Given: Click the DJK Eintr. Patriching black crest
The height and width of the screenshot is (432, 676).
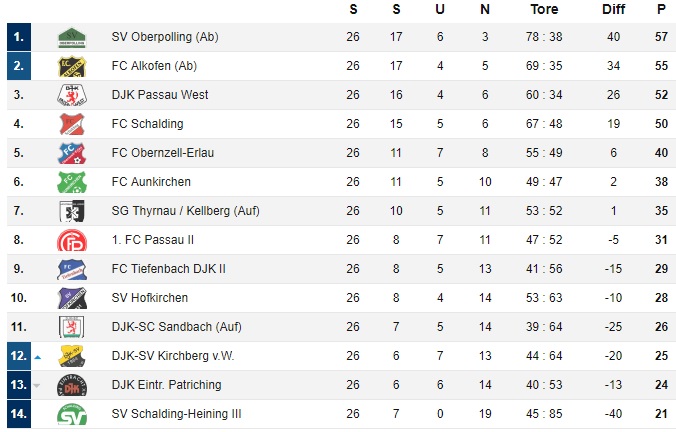Looking at the screenshot, I should pyautogui.click(x=72, y=385).
